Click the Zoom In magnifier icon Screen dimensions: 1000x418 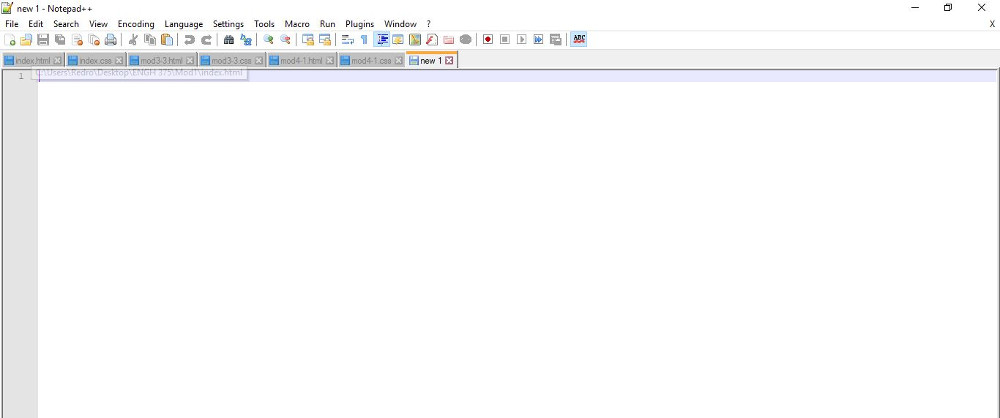(x=268, y=40)
